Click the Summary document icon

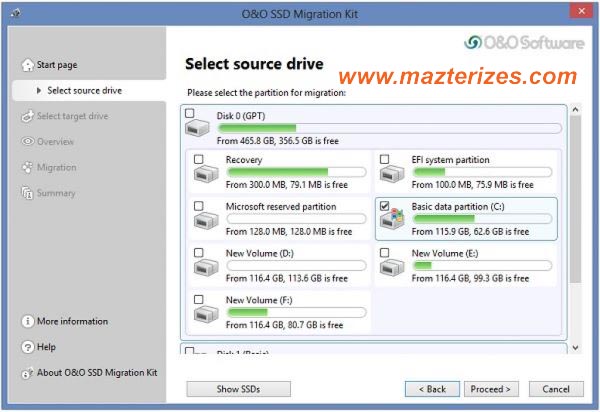28,193
